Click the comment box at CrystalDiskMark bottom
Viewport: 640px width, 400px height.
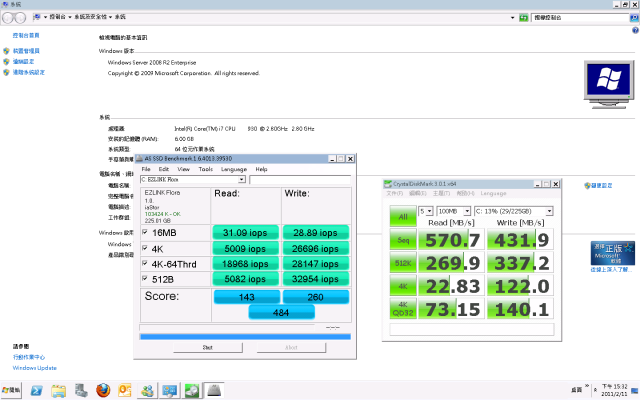coord(472,329)
